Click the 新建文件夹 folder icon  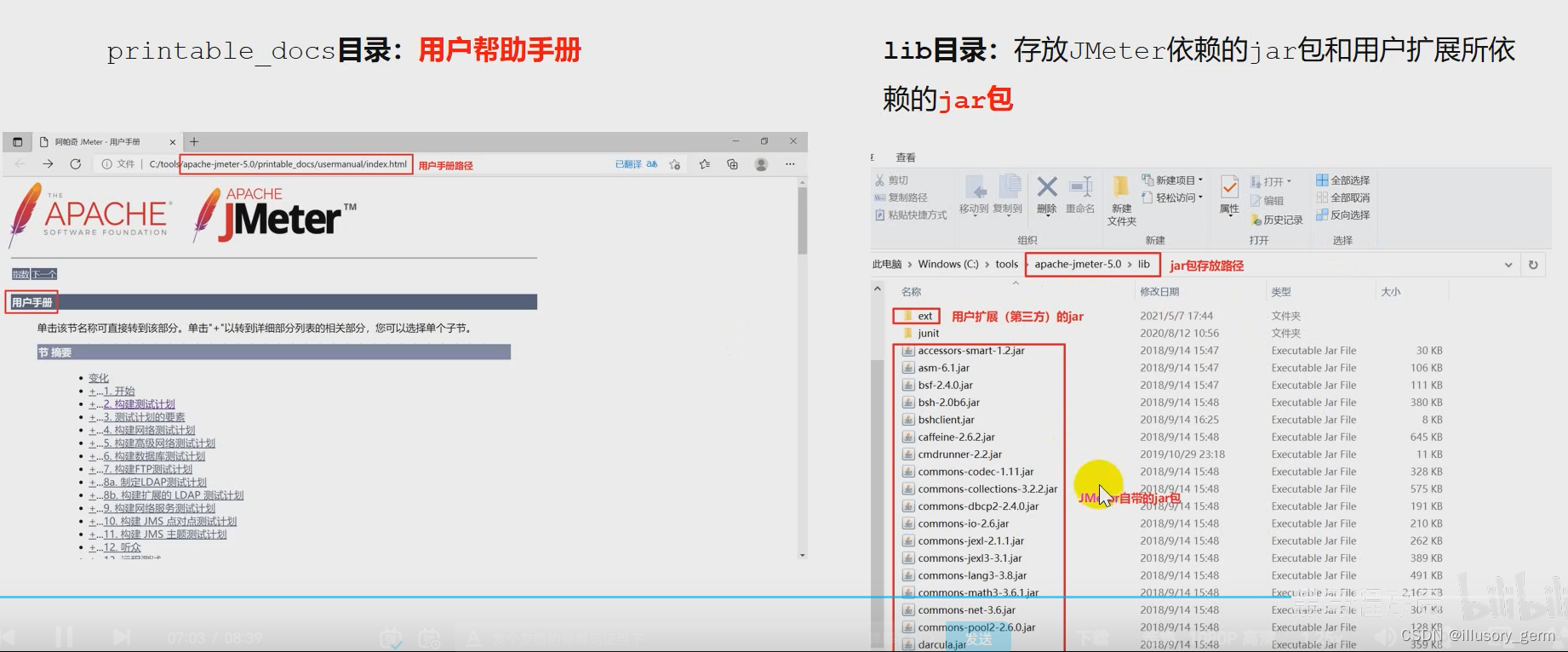tap(1121, 186)
